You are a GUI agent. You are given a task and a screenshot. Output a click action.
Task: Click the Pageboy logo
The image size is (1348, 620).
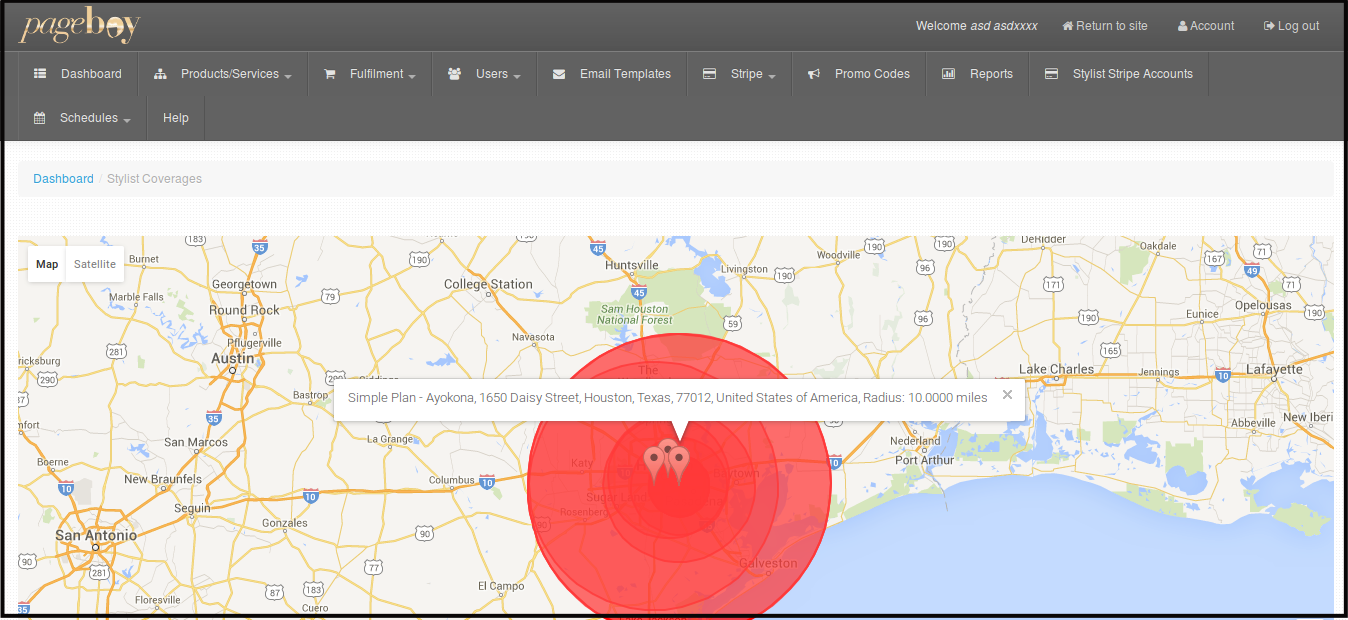(x=79, y=26)
